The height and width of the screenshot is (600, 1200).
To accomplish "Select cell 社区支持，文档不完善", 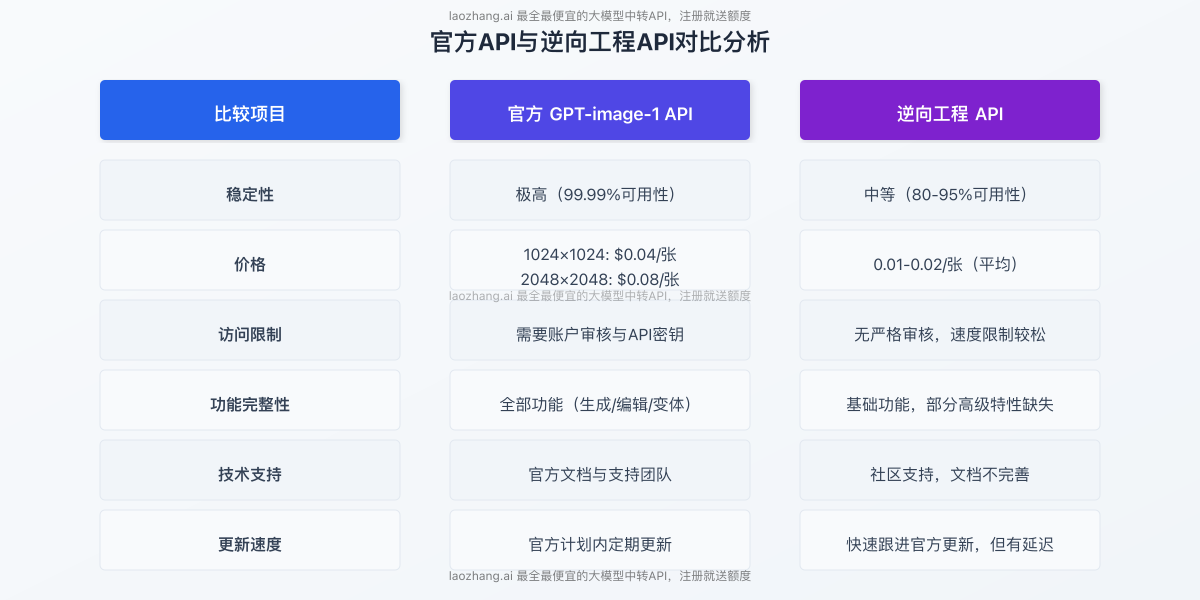I will (950, 470).
